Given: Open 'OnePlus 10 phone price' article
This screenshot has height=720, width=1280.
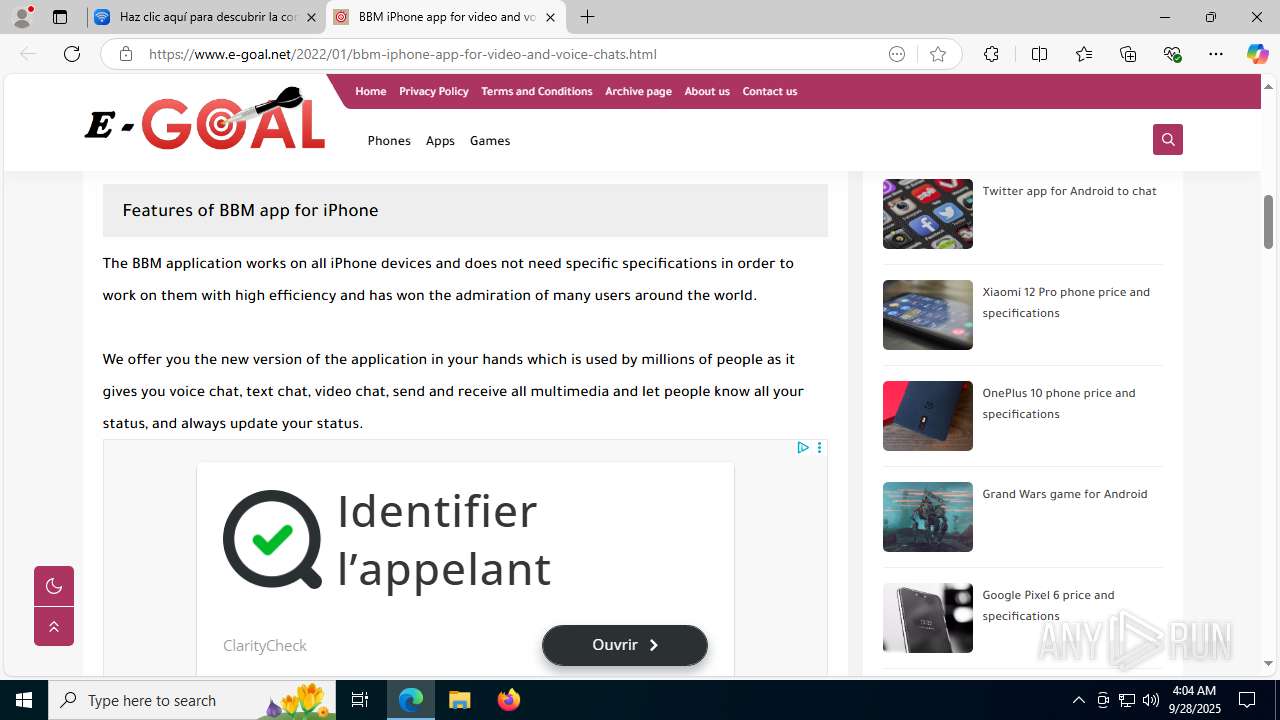Looking at the screenshot, I should 1059,403.
